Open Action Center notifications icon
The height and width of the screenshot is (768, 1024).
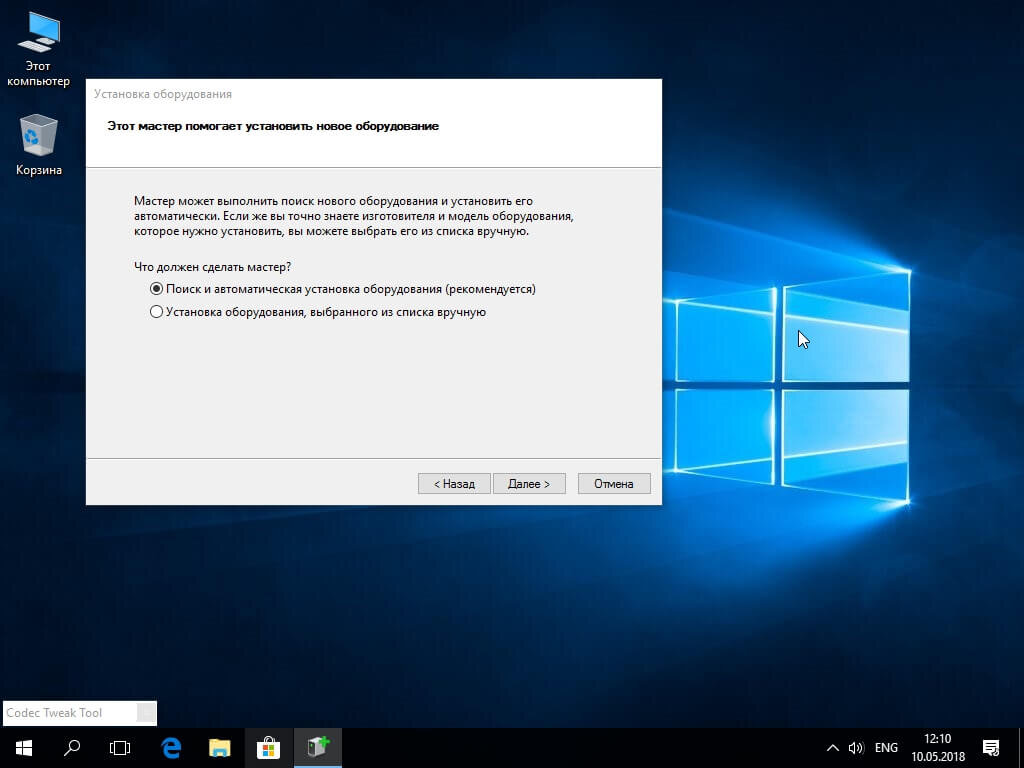coord(991,748)
